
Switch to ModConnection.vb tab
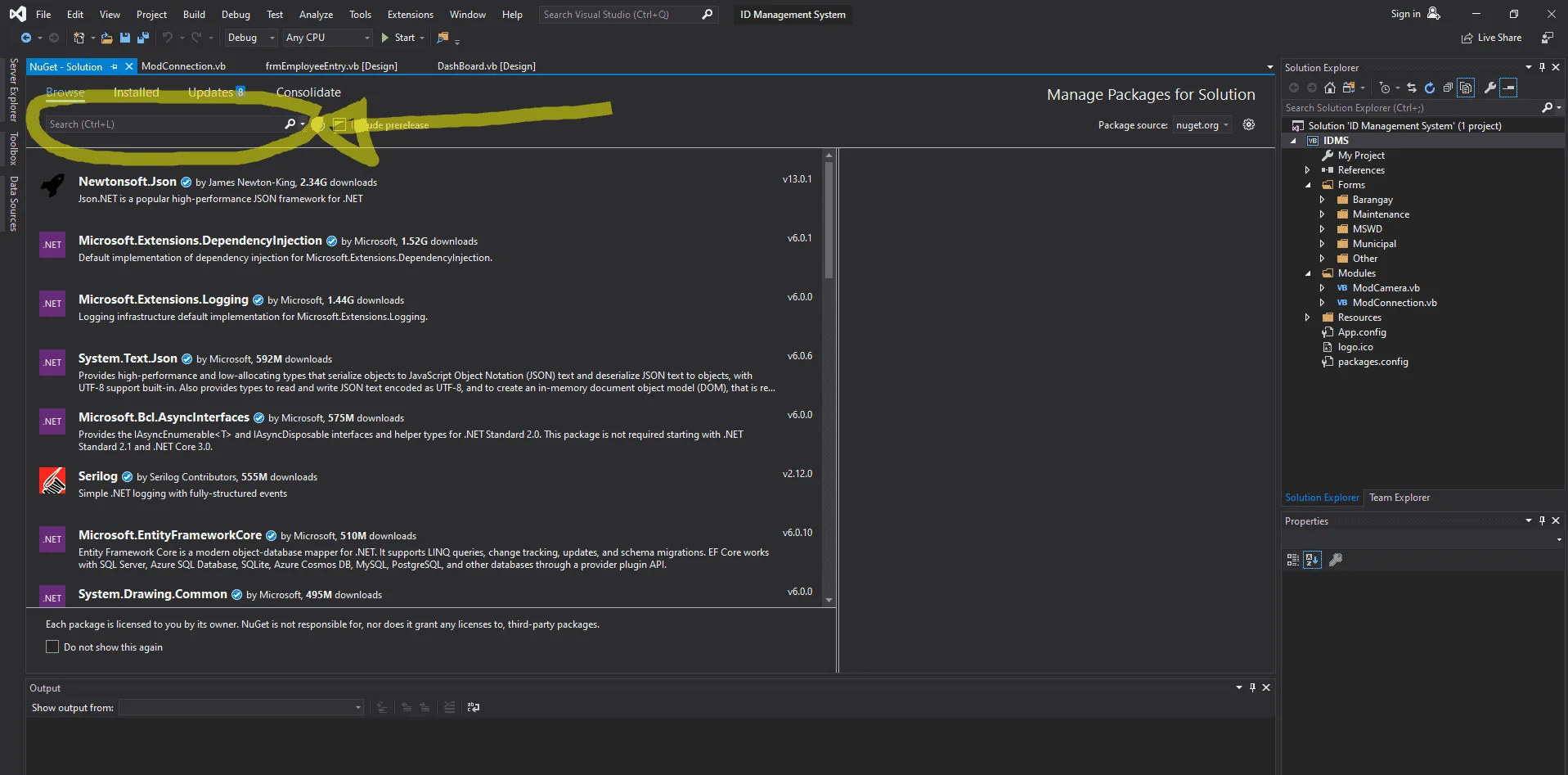(183, 66)
